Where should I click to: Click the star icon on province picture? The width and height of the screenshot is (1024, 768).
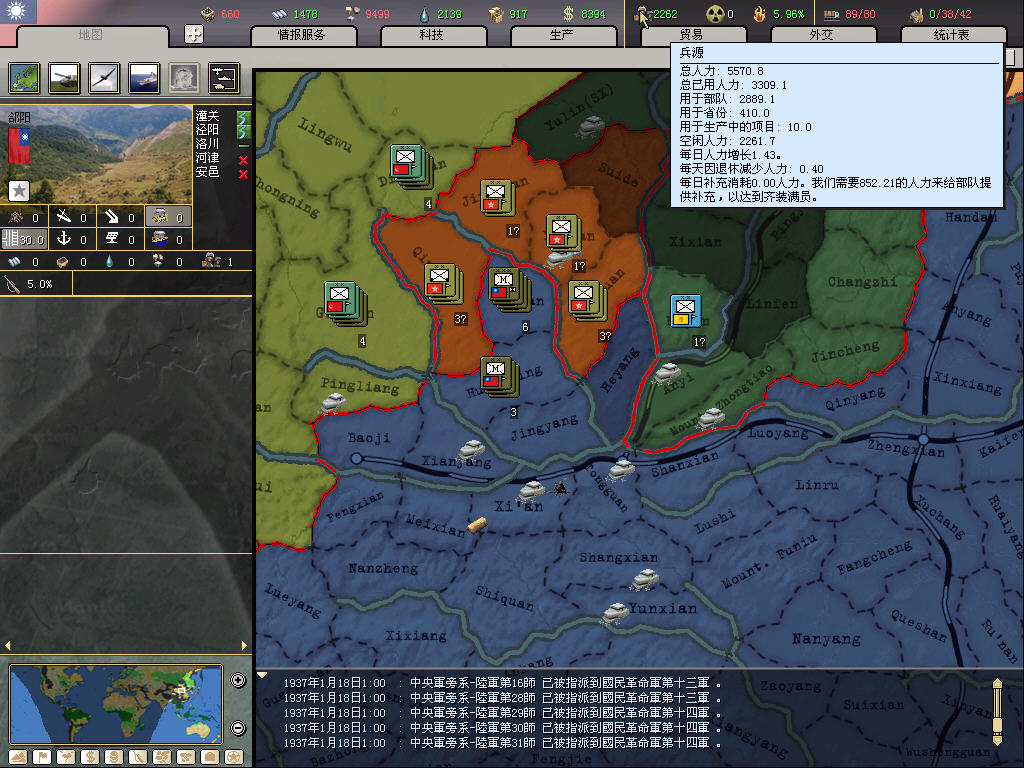pos(19,191)
